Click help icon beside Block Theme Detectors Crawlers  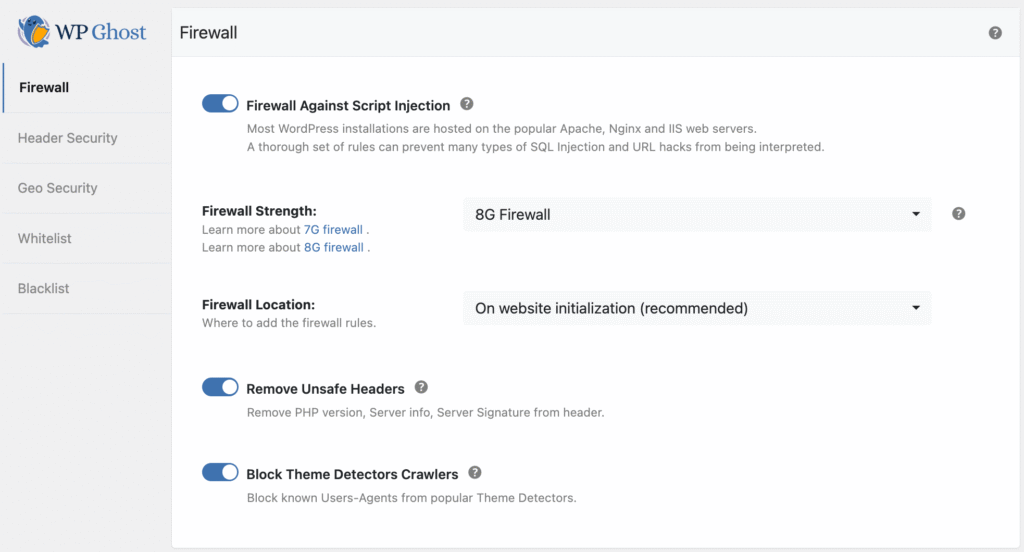[475, 472]
